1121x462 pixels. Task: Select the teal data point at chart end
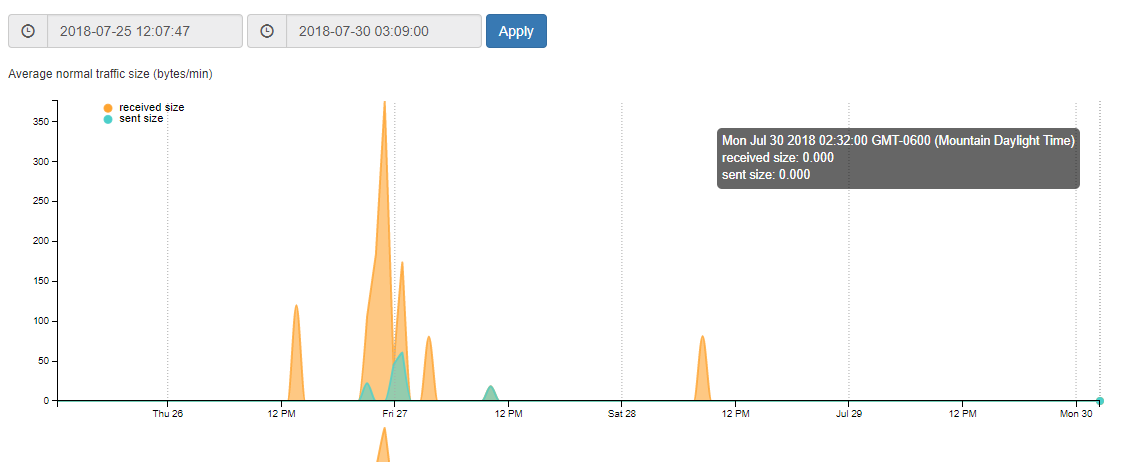(1100, 400)
